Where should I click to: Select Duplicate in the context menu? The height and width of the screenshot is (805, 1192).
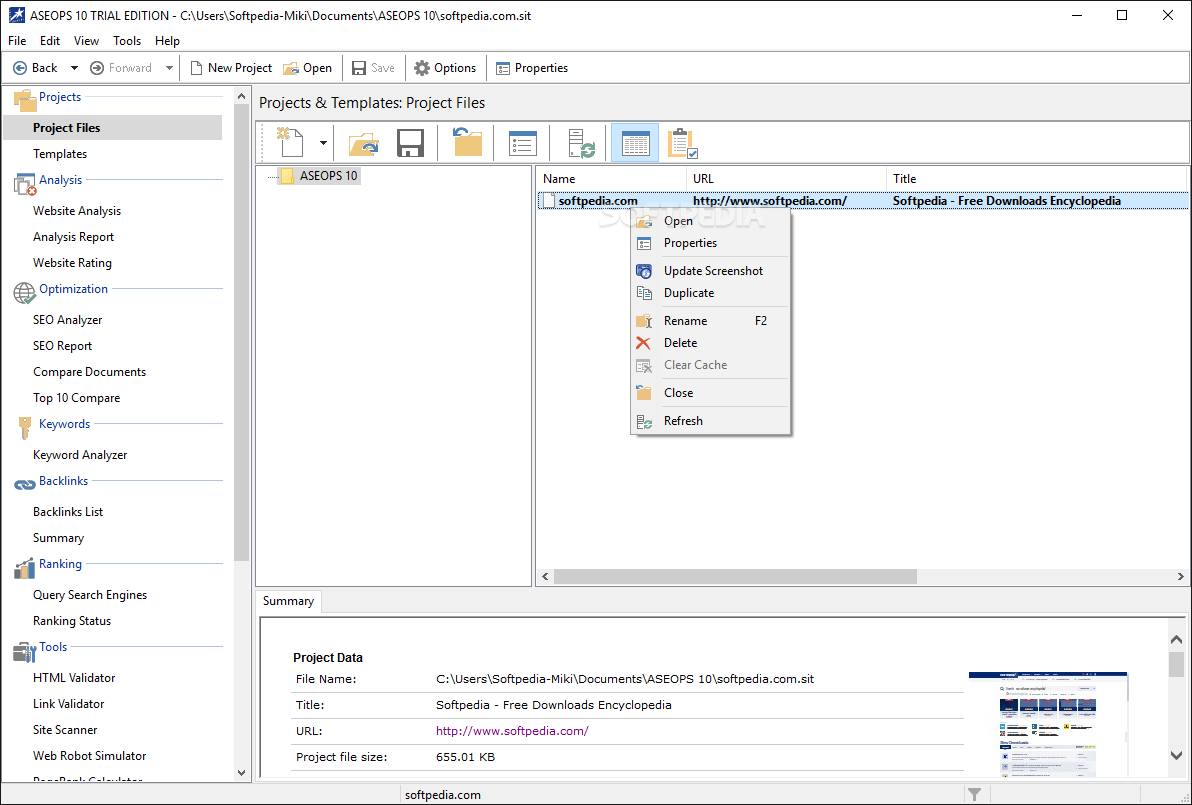[x=711, y=293]
